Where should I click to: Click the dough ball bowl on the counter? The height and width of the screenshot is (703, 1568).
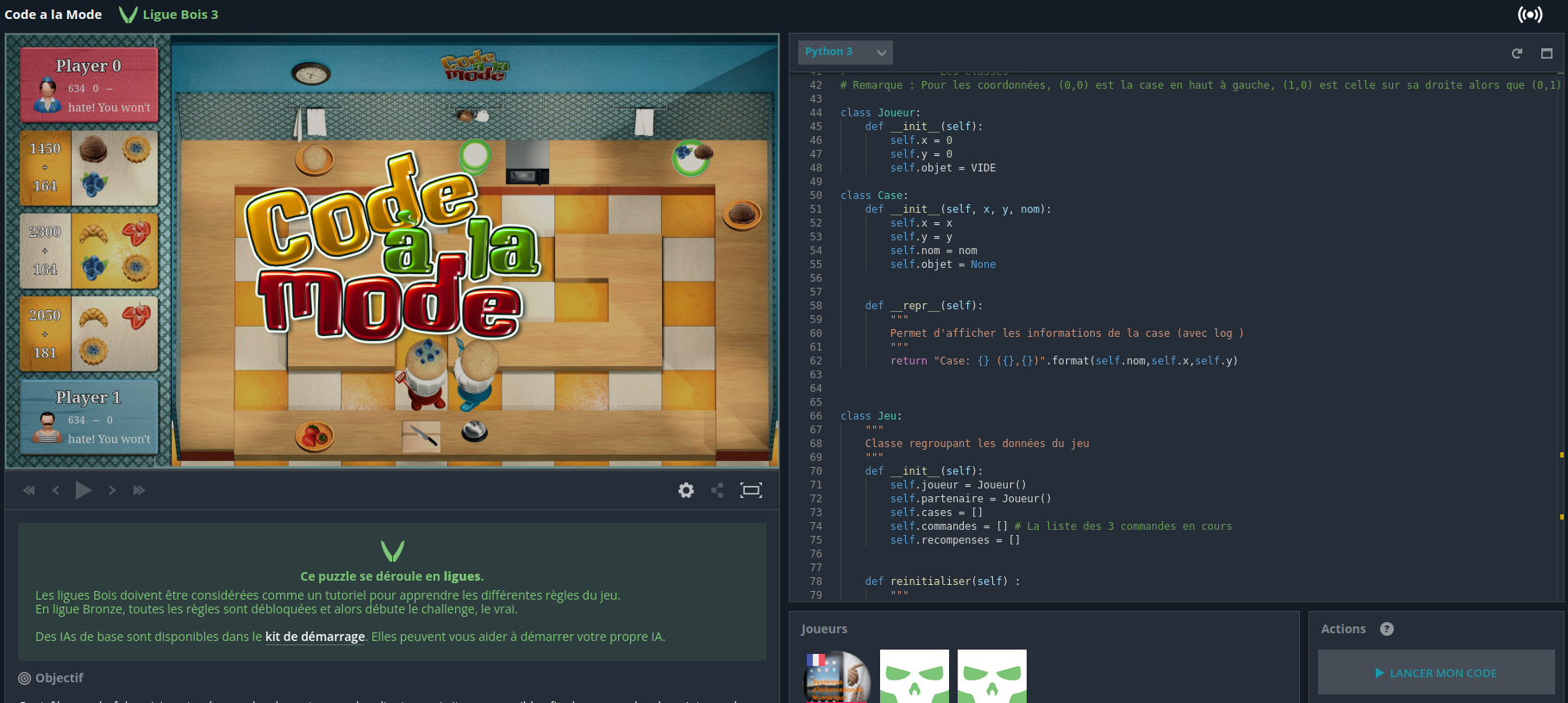(315, 159)
